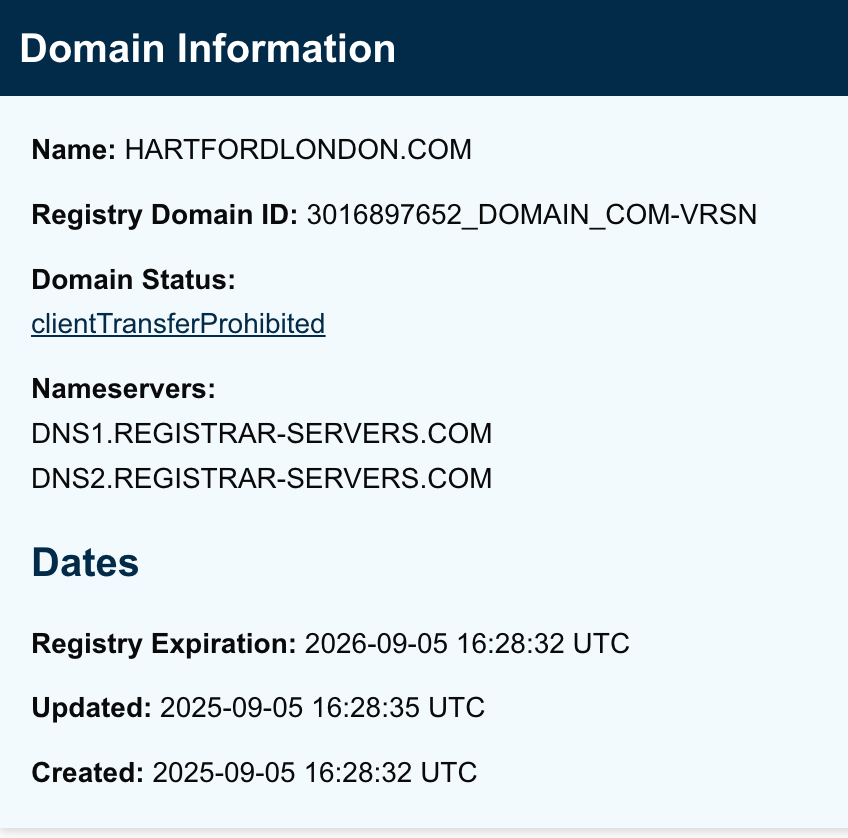Click the timestamp value beside Created
Viewport: 848px width, 838px height.
coord(314,773)
